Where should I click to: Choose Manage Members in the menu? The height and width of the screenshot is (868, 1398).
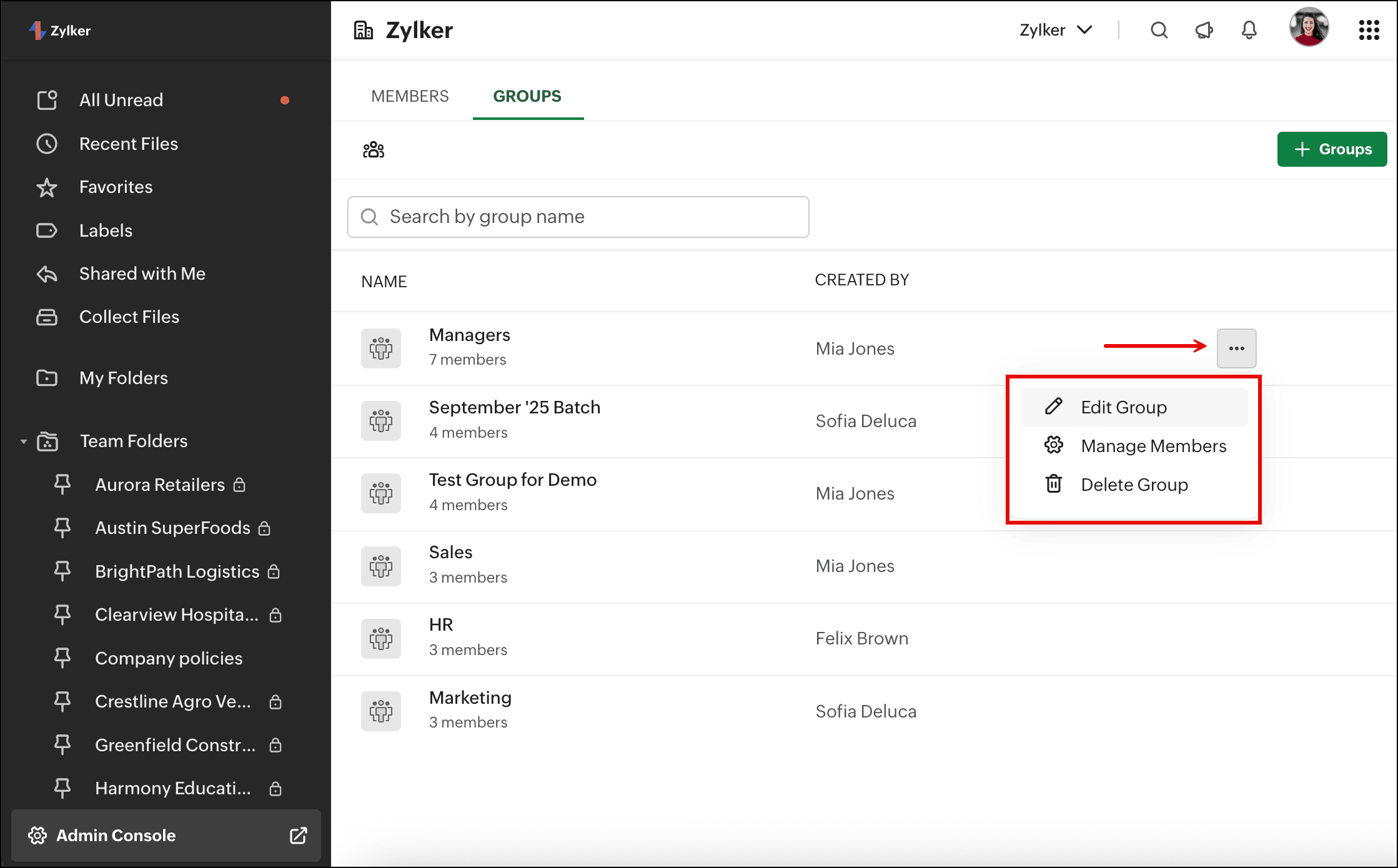[x=1153, y=446]
